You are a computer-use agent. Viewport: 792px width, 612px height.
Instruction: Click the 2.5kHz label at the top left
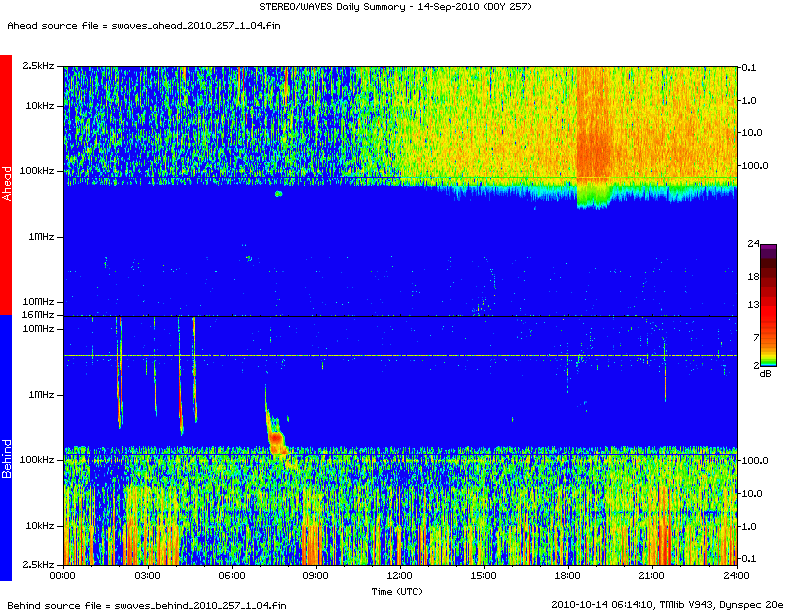click(x=40, y=66)
